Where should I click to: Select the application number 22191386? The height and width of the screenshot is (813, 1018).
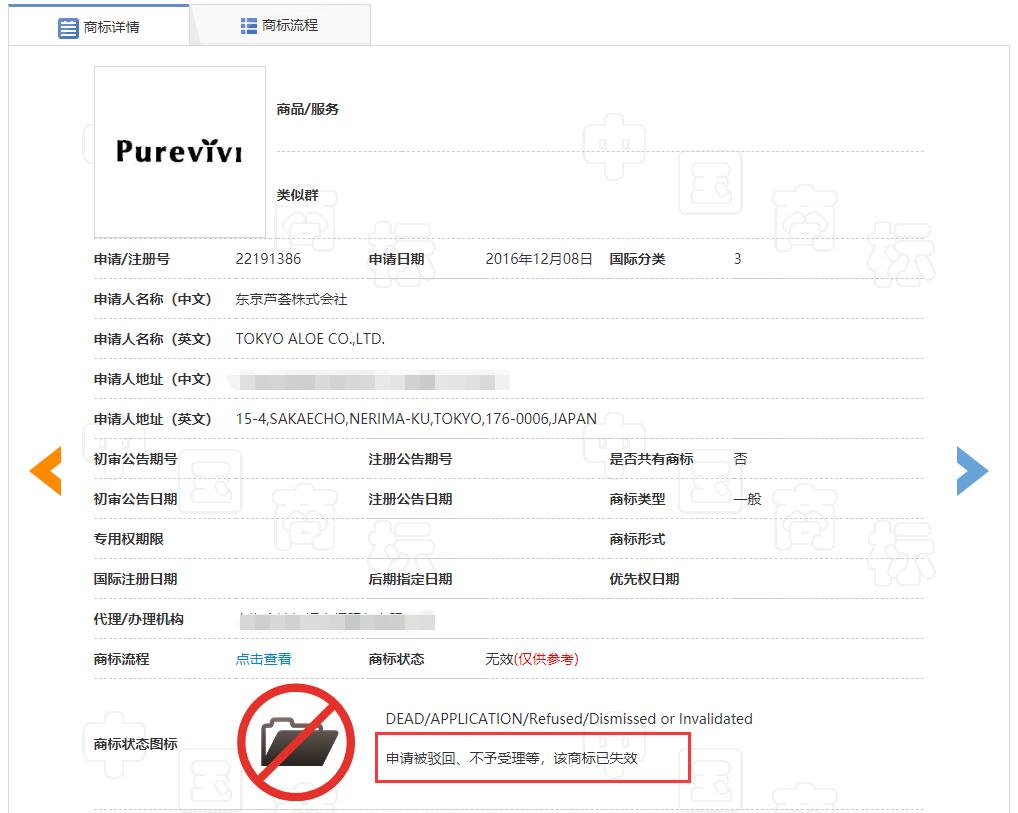point(268,259)
